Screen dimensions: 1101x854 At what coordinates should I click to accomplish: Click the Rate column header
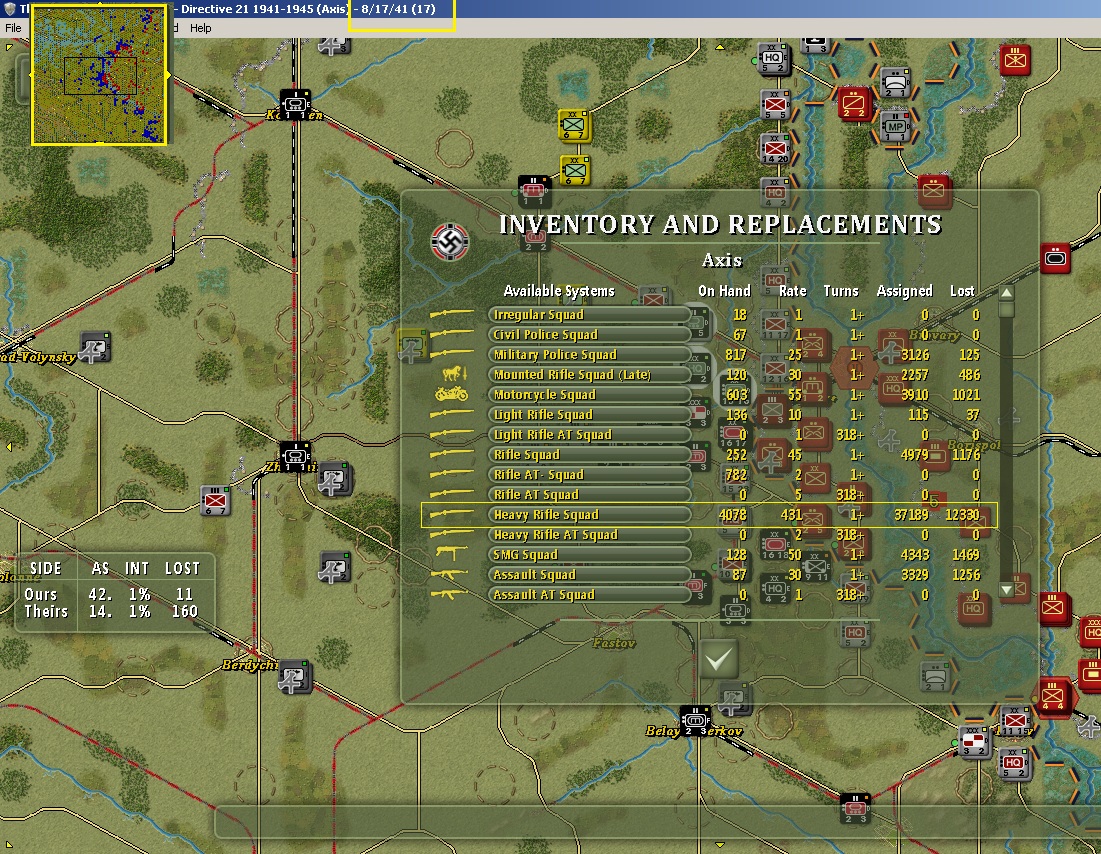pos(793,291)
